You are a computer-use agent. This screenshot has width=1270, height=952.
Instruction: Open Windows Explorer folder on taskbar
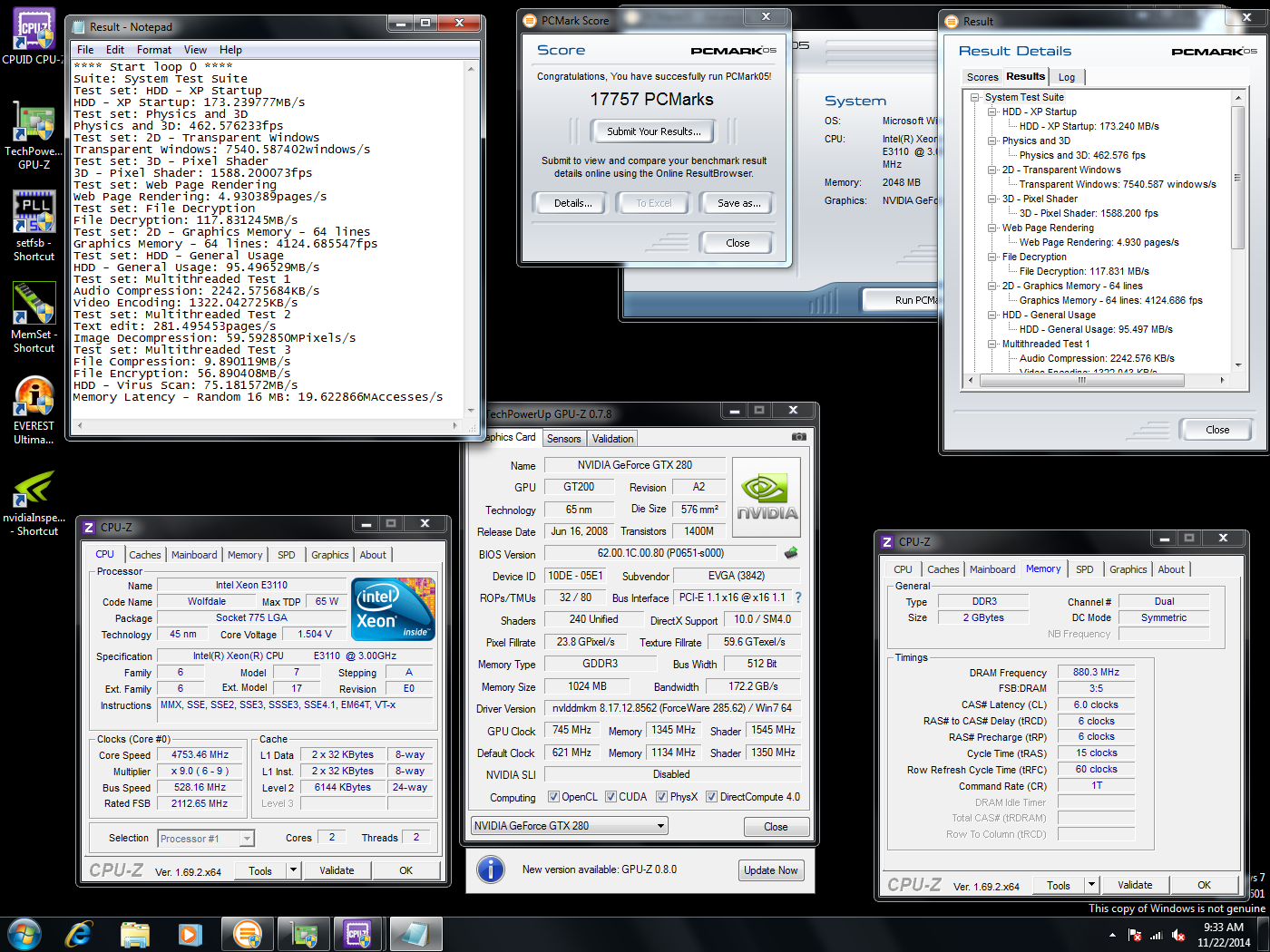point(135,934)
